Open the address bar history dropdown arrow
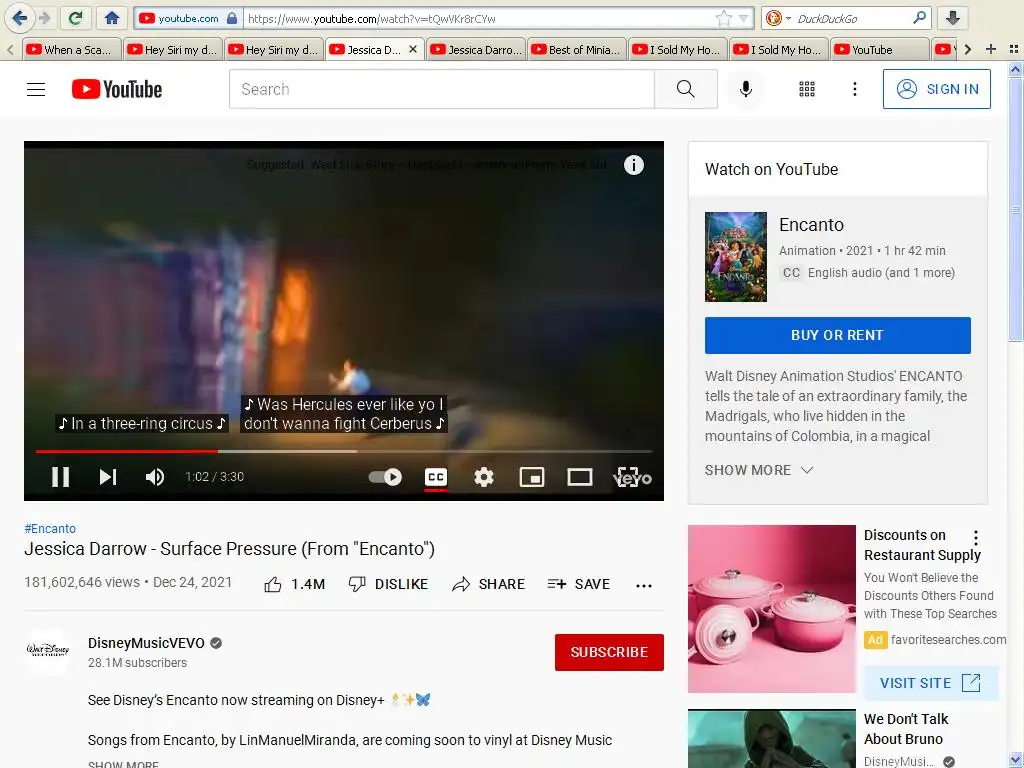 point(743,18)
